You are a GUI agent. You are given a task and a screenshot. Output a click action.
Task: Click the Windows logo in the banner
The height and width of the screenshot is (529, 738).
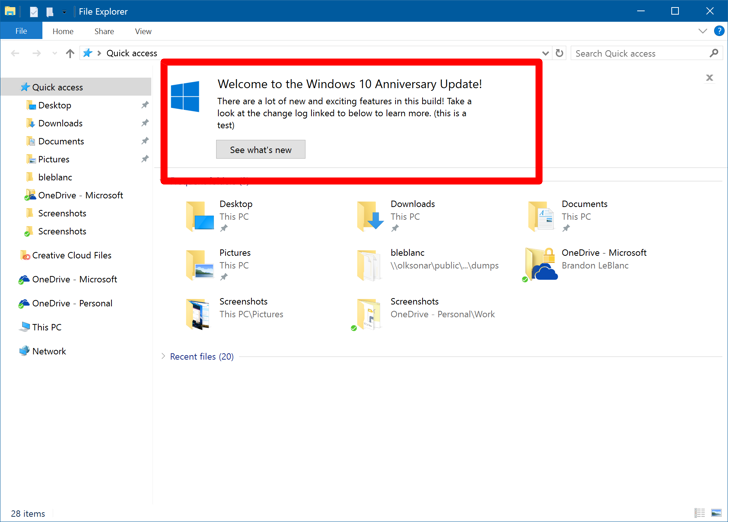185,96
